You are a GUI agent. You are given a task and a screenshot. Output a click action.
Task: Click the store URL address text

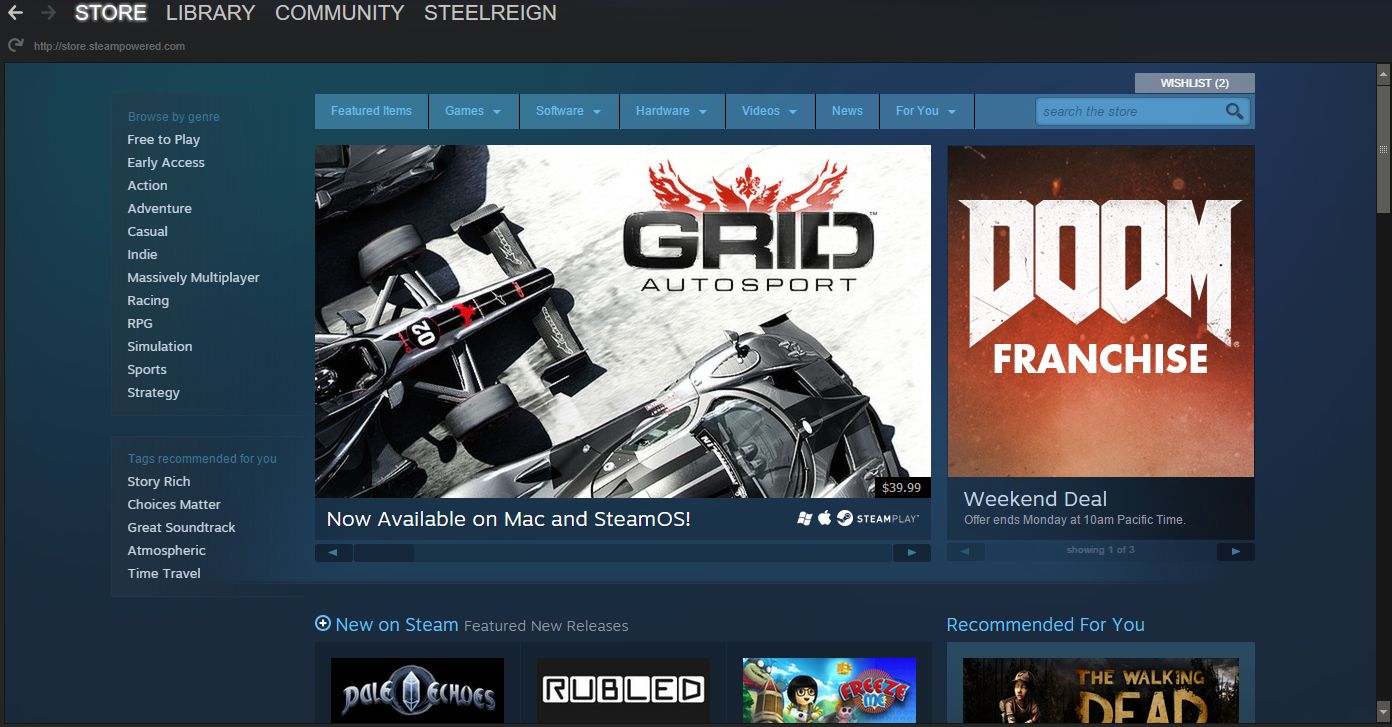click(109, 46)
